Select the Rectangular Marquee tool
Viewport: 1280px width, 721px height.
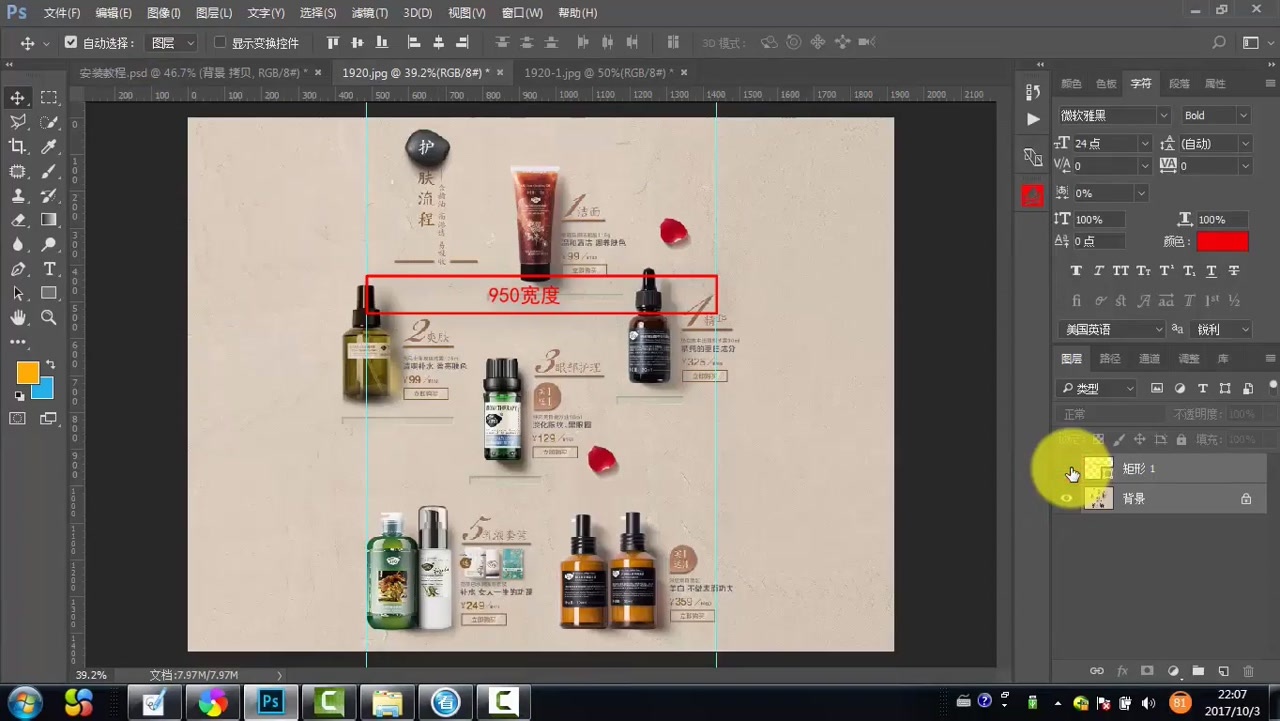click(x=49, y=98)
